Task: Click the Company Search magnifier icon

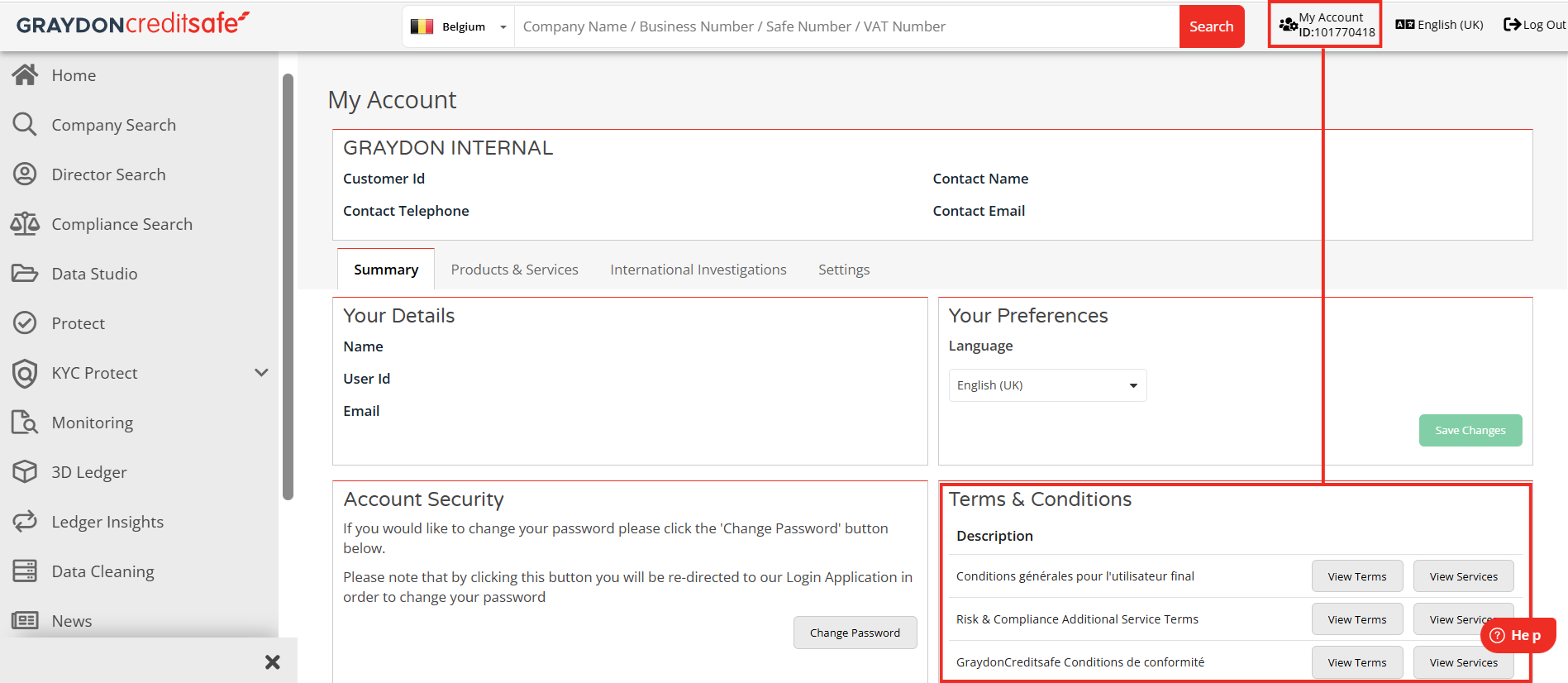Action: [x=25, y=125]
